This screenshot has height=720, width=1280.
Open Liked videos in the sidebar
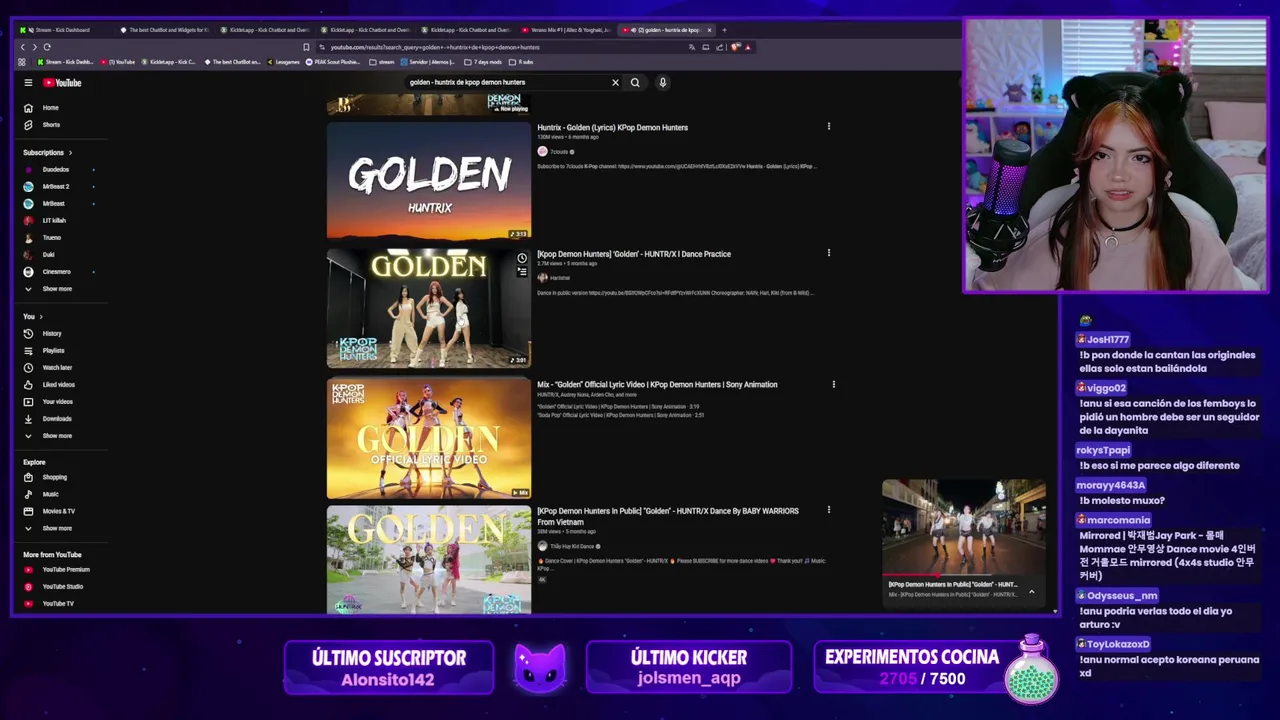tap(60, 385)
